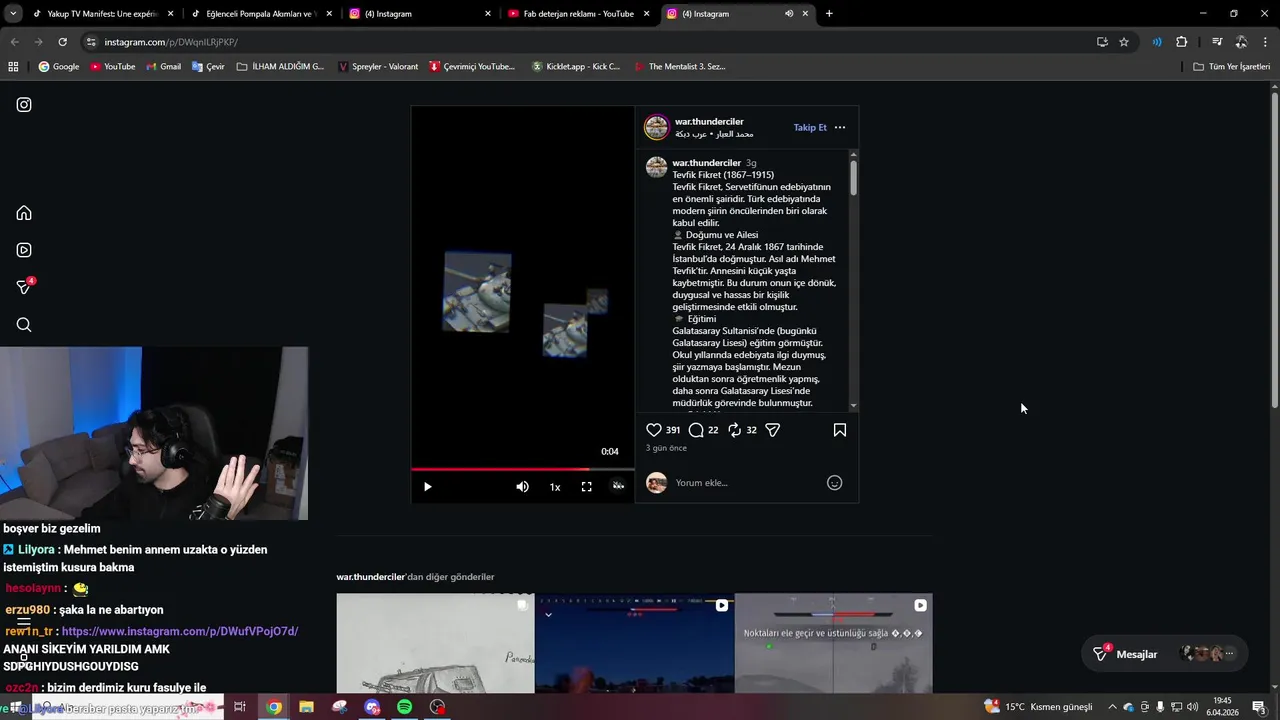Mute the active Instagram tab audio

pos(789,14)
